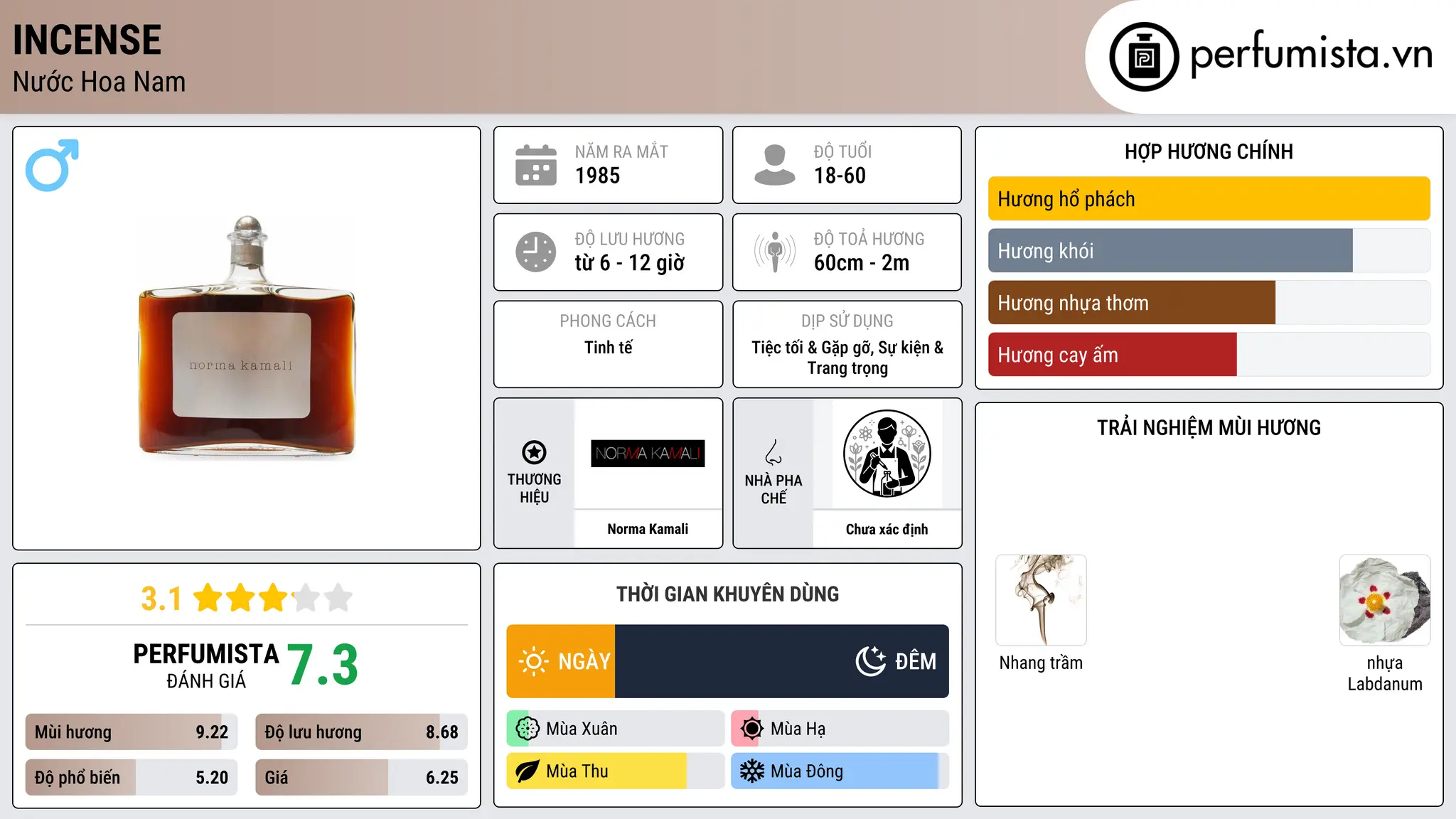This screenshot has height=819, width=1456.
Task: Click the NHÀ PHA CHẾ label
Action: pyautogui.click(x=773, y=489)
